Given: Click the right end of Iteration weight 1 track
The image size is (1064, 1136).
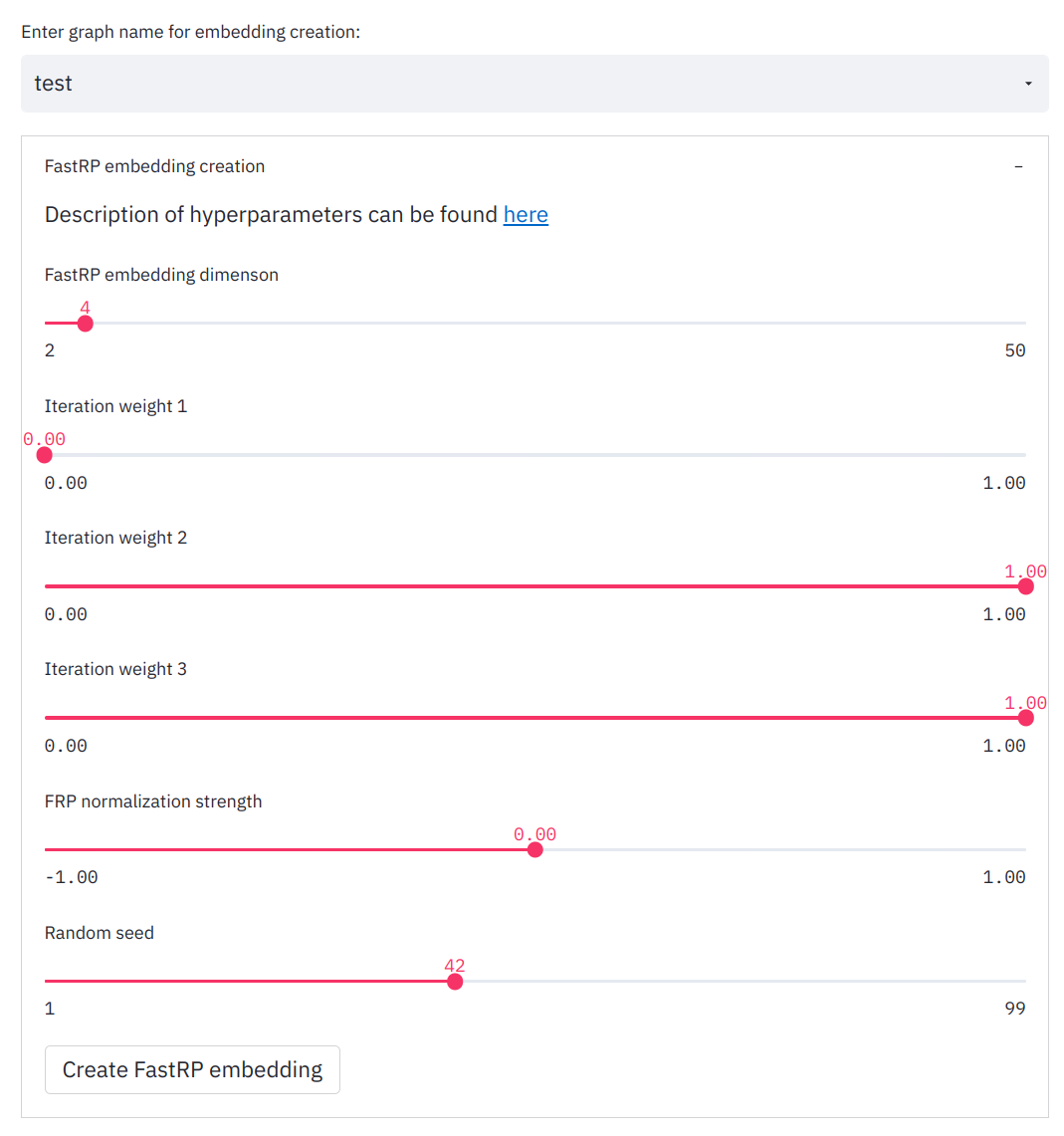Looking at the screenshot, I should pyautogui.click(x=1023, y=455).
